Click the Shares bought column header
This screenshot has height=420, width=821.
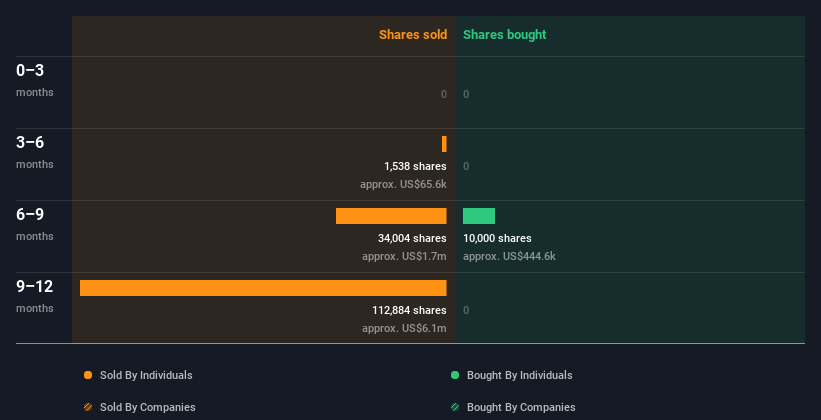(505, 35)
